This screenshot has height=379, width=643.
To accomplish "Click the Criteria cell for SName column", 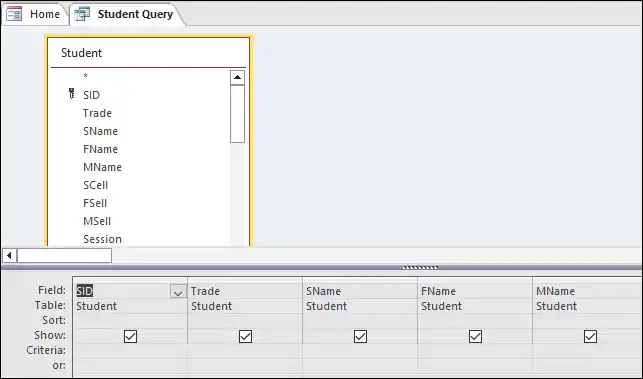I will point(360,351).
